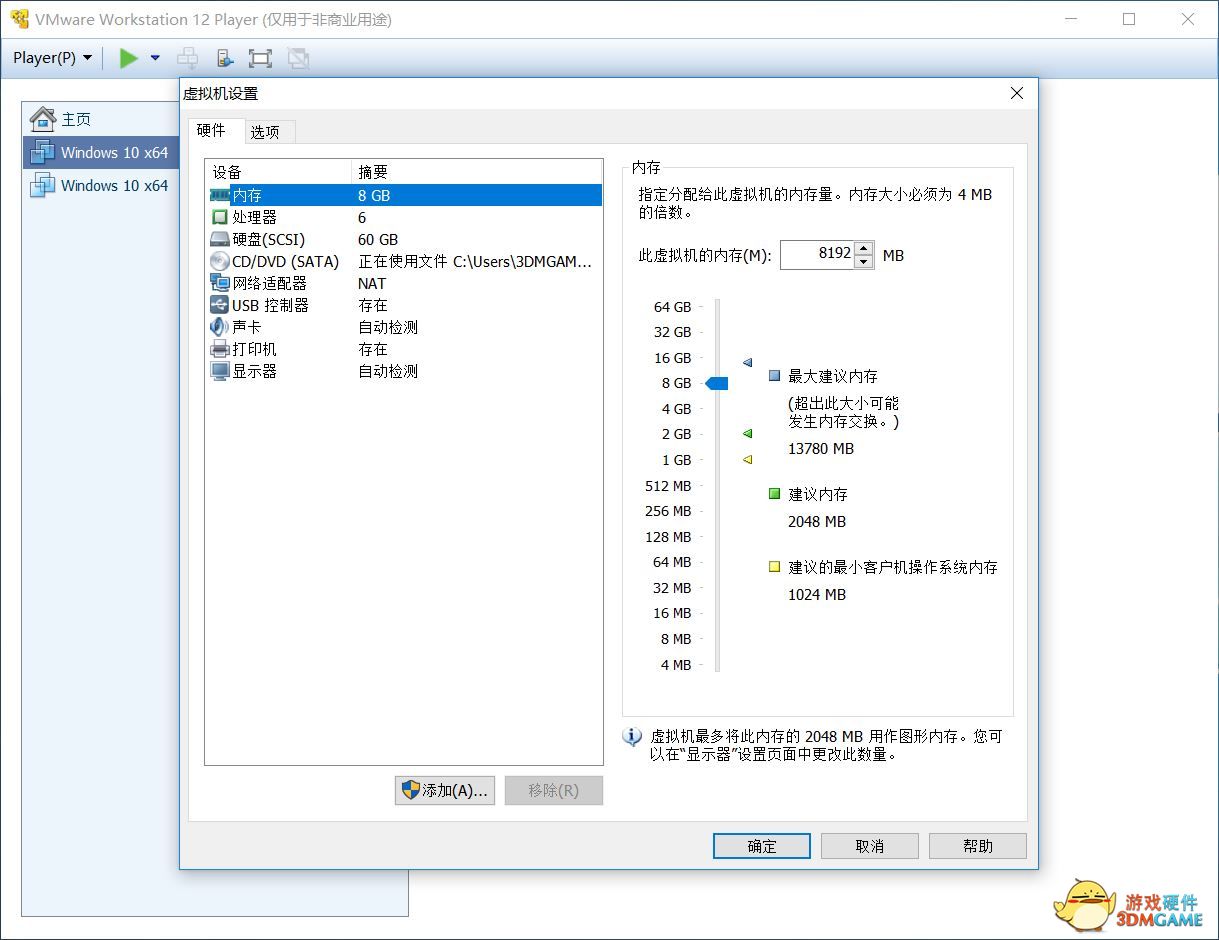This screenshot has height=940, width=1219.
Task: Open the dropdown arrow beside the play button
Action: (x=155, y=58)
